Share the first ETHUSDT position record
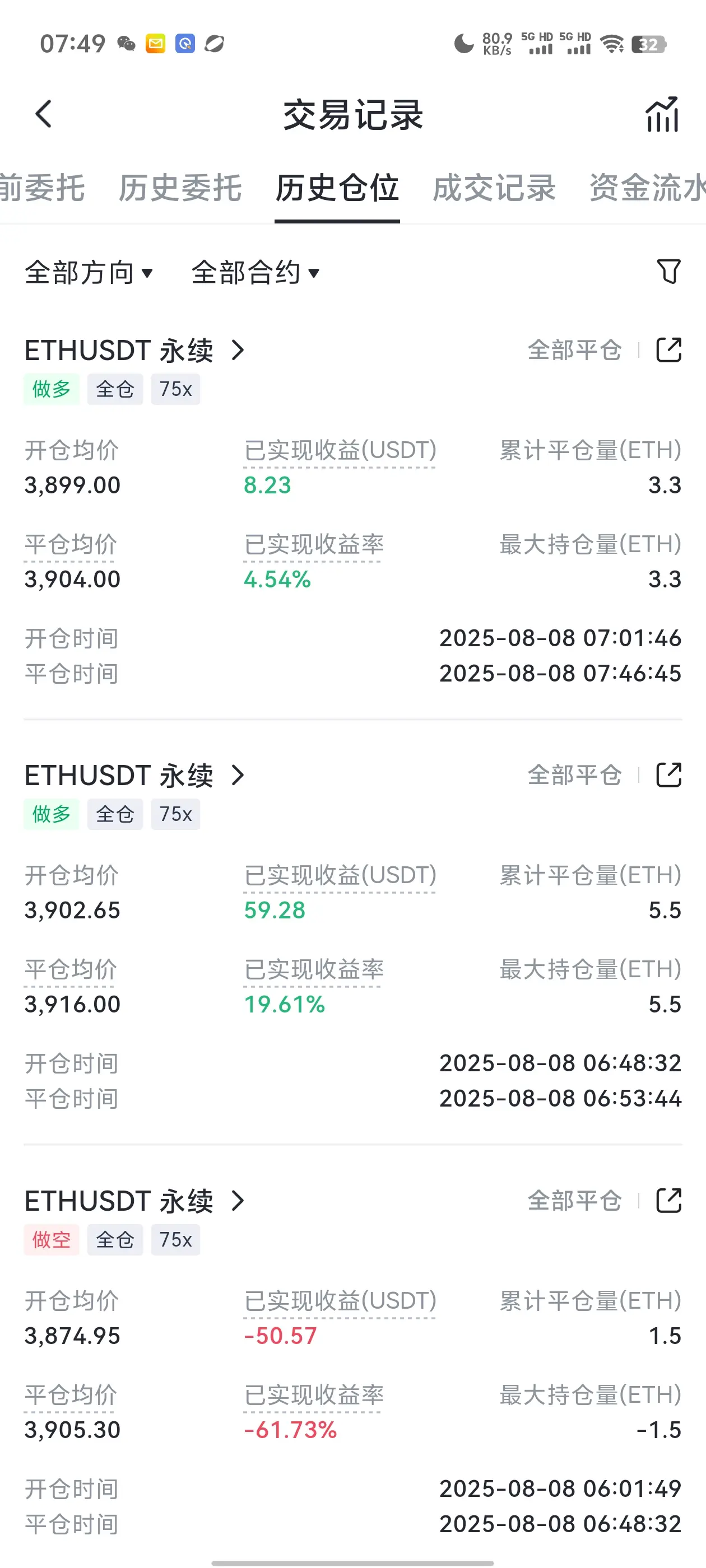Viewport: 706px width, 1568px height. pos(668,350)
